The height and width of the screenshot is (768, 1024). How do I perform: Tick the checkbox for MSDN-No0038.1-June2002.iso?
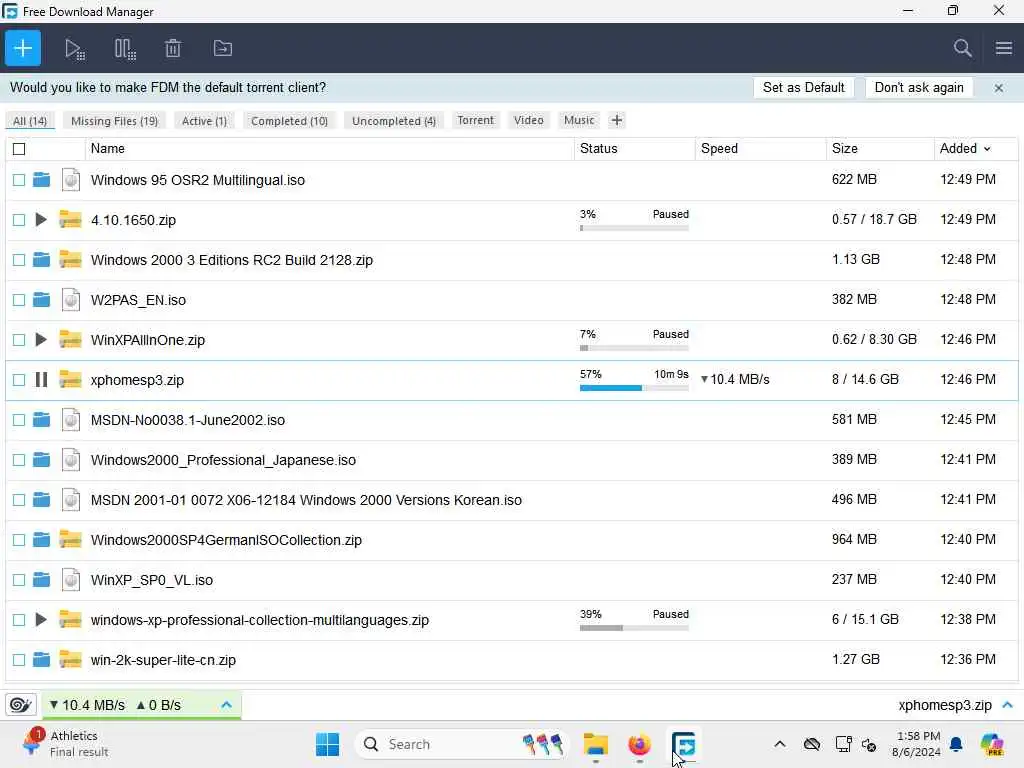[19, 420]
